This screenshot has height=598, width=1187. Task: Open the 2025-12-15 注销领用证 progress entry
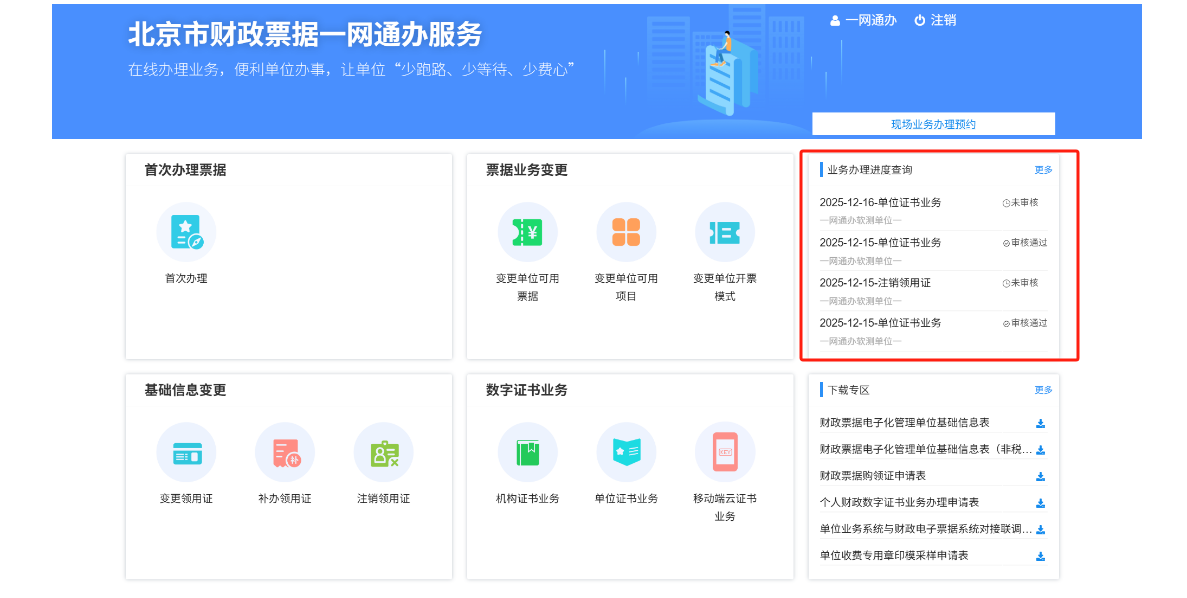[875, 282]
